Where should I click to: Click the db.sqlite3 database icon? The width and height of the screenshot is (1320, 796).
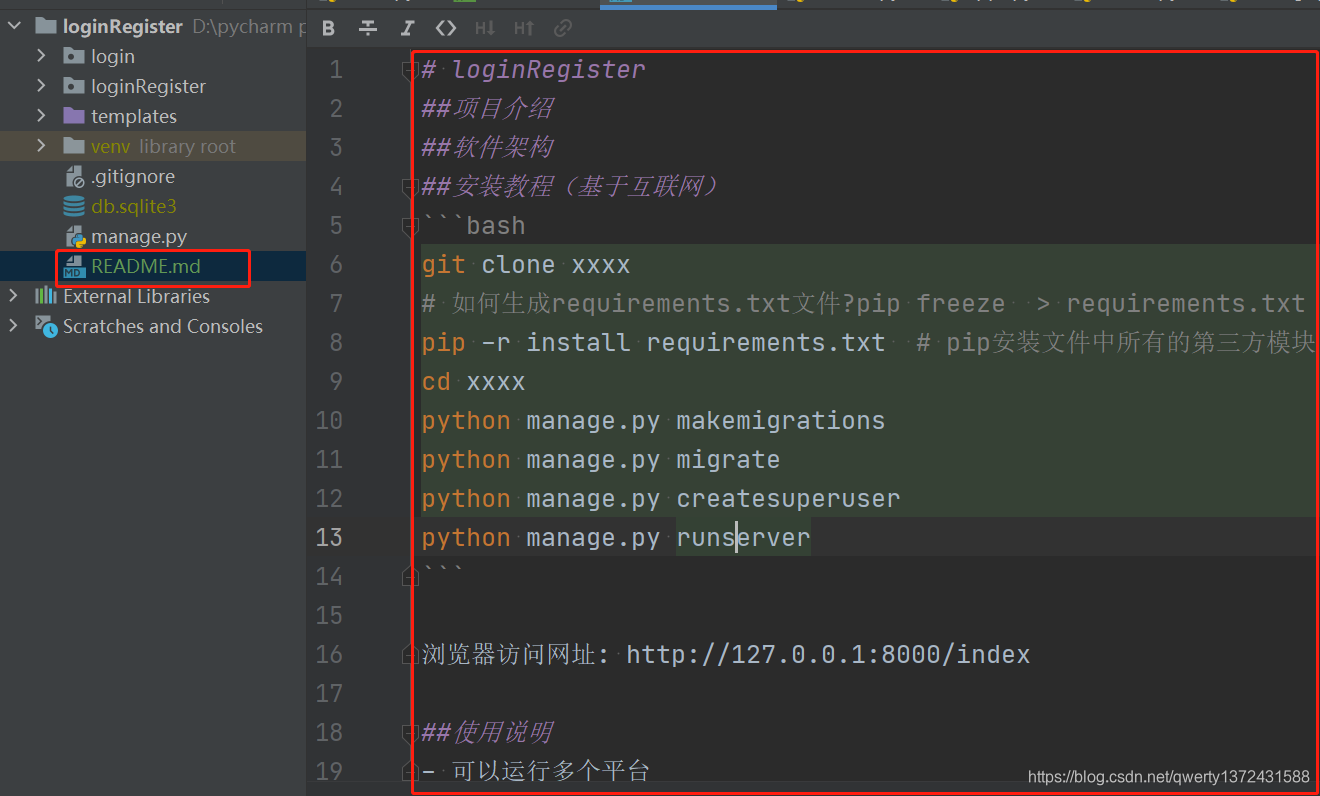74,207
